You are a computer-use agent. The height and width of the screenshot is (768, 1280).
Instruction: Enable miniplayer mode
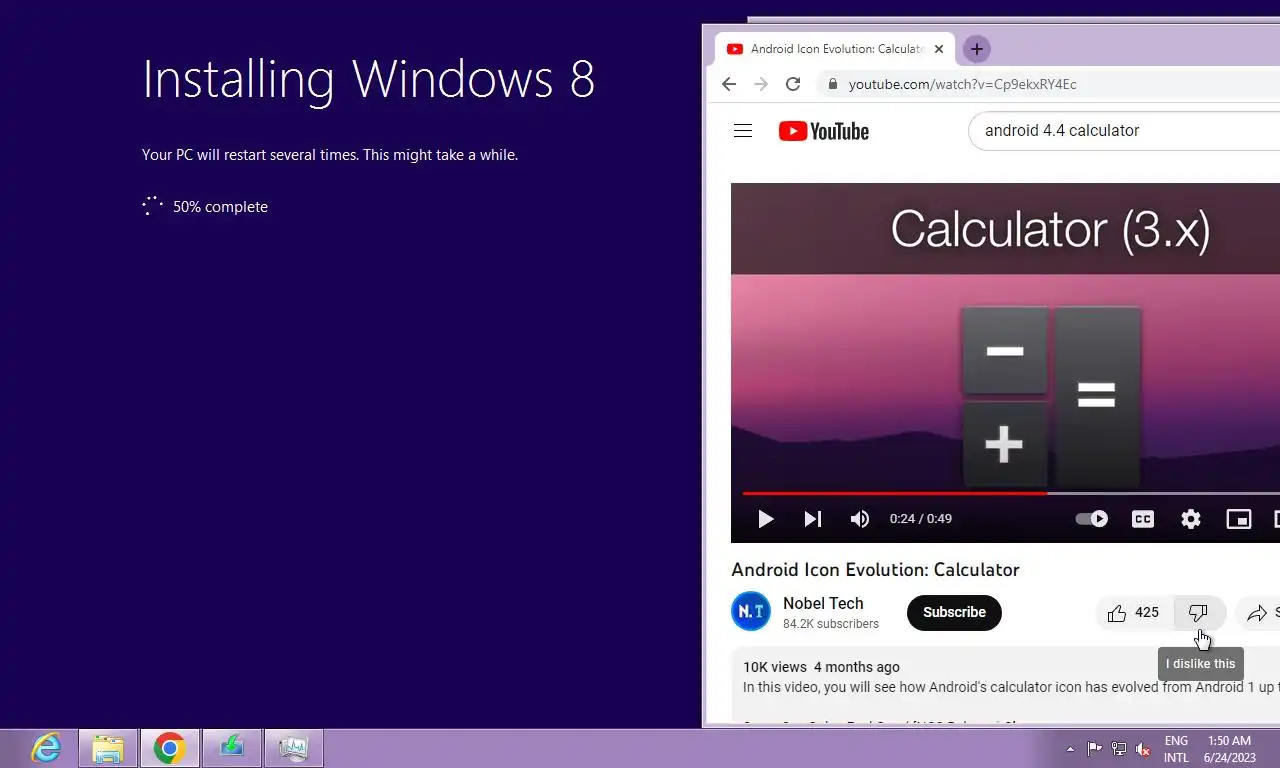(1239, 519)
